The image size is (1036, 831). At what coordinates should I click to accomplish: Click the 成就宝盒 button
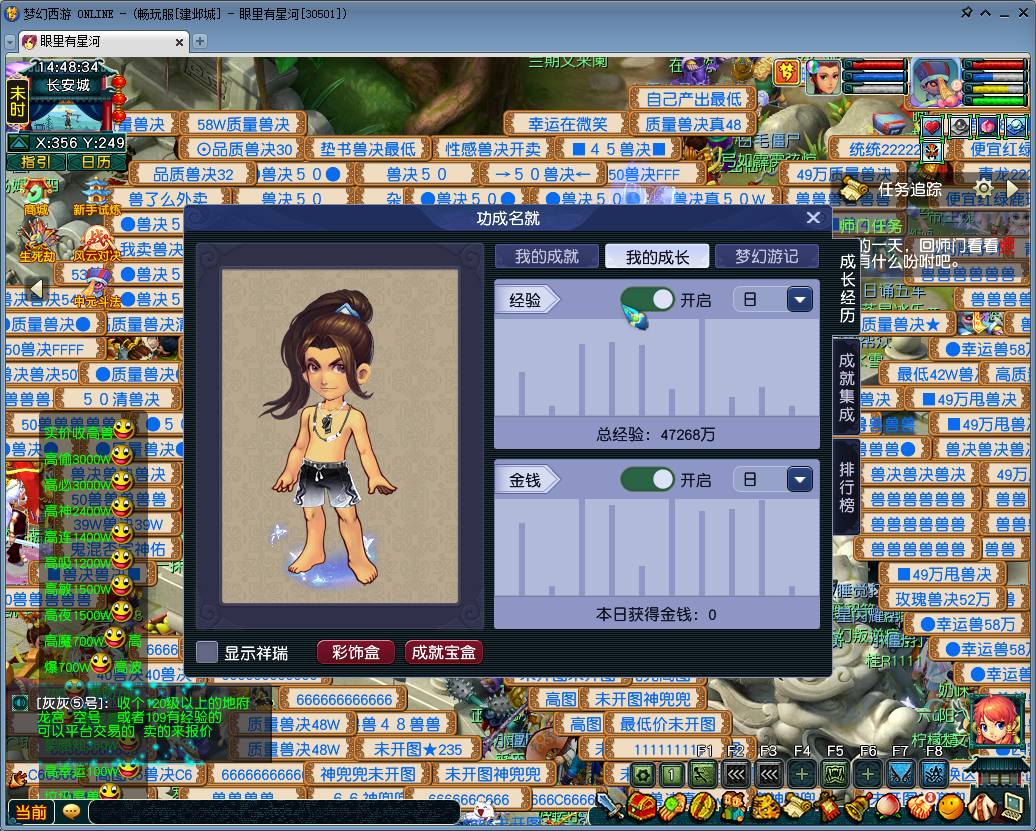pyautogui.click(x=443, y=653)
